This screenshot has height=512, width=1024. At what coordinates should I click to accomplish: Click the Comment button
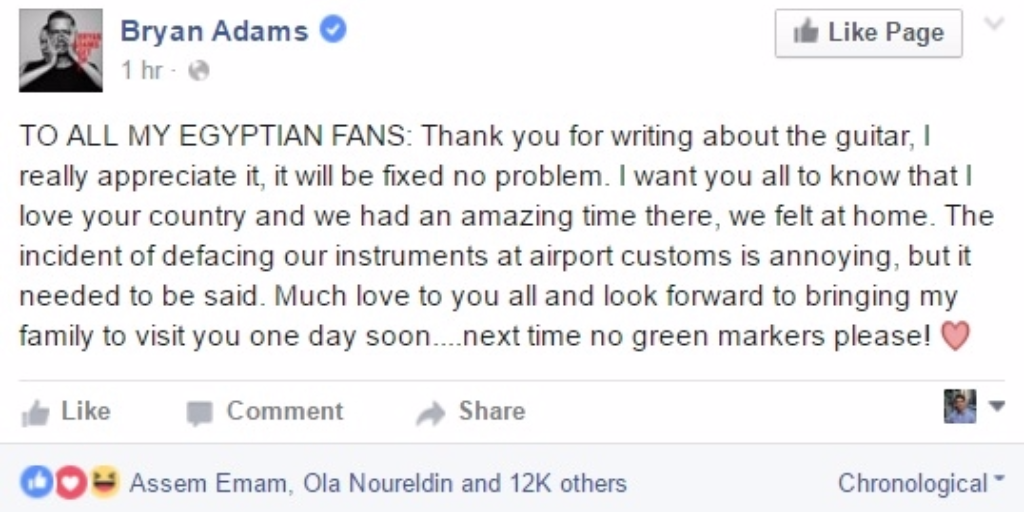(264, 411)
